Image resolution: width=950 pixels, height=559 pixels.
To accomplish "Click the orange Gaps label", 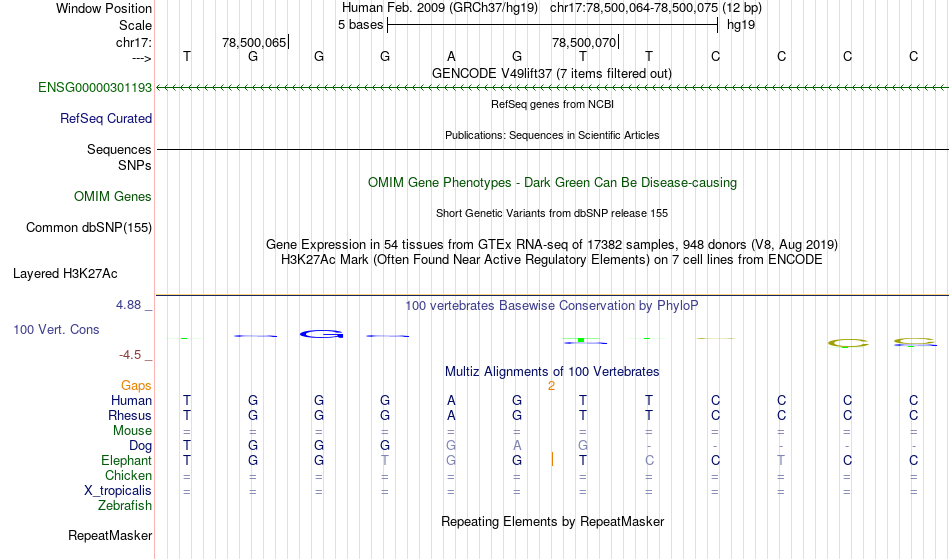I will coord(136,385).
